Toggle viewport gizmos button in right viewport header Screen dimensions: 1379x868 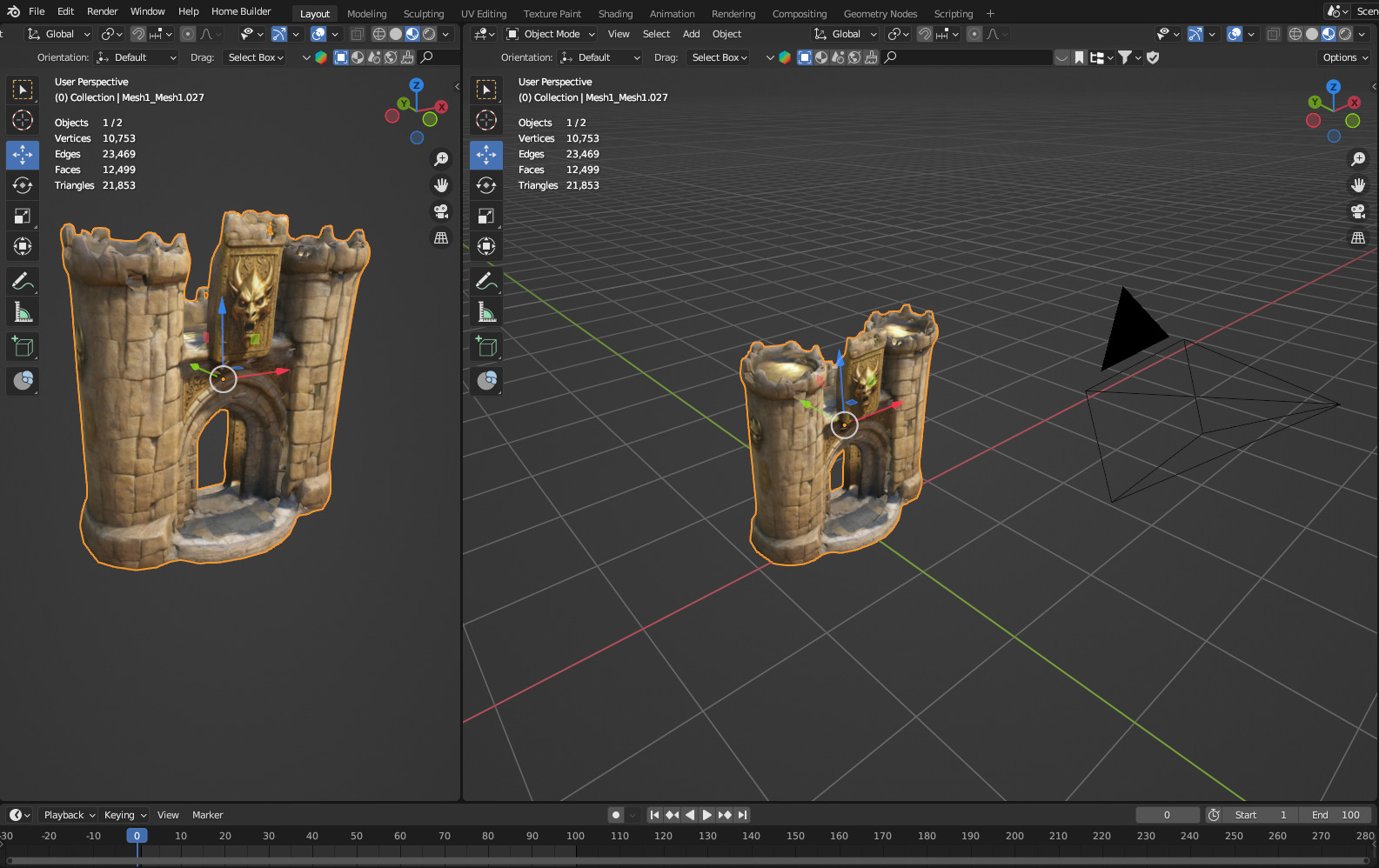(x=1195, y=34)
